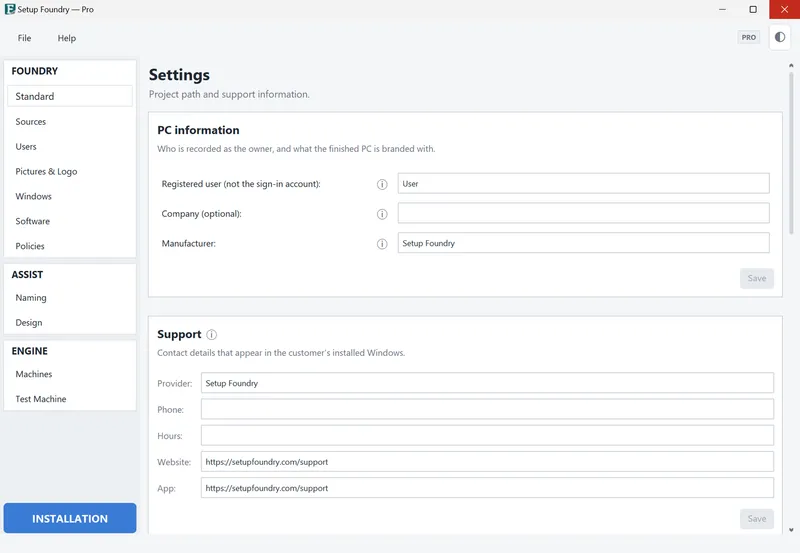
Task: Show info for Manufacturer field
Action: pyautogui.click(x=382, y=244)
